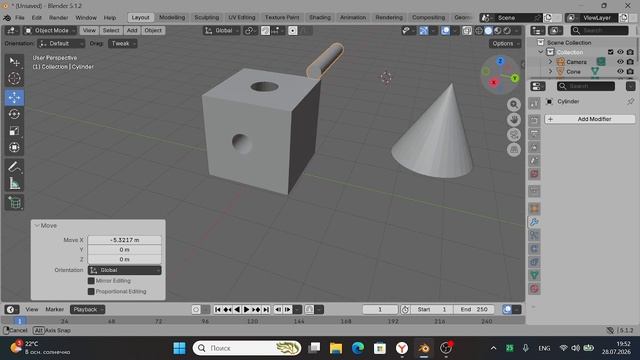This screenshot has width=640, height=360.
Task: Activate the Cursor tool
Action: point(14,78)
